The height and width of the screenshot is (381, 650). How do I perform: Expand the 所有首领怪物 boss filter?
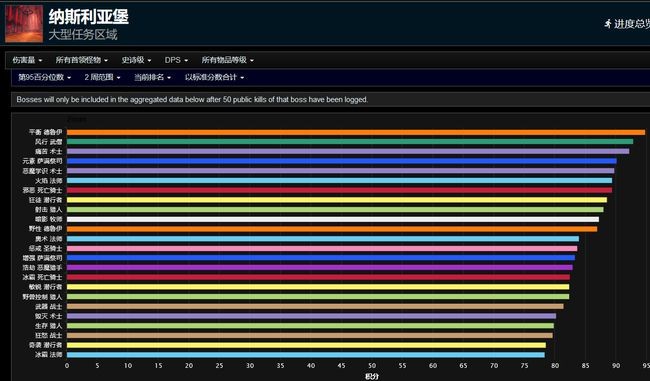pyautogui.click(x=82, y=60)
